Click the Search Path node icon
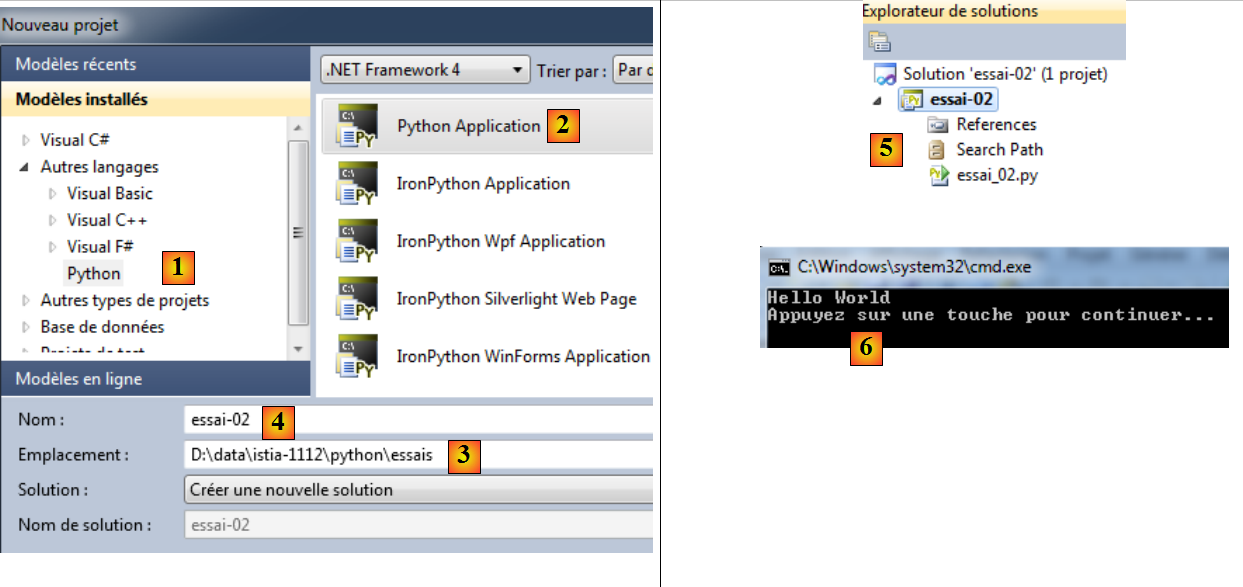 (937, 150)
